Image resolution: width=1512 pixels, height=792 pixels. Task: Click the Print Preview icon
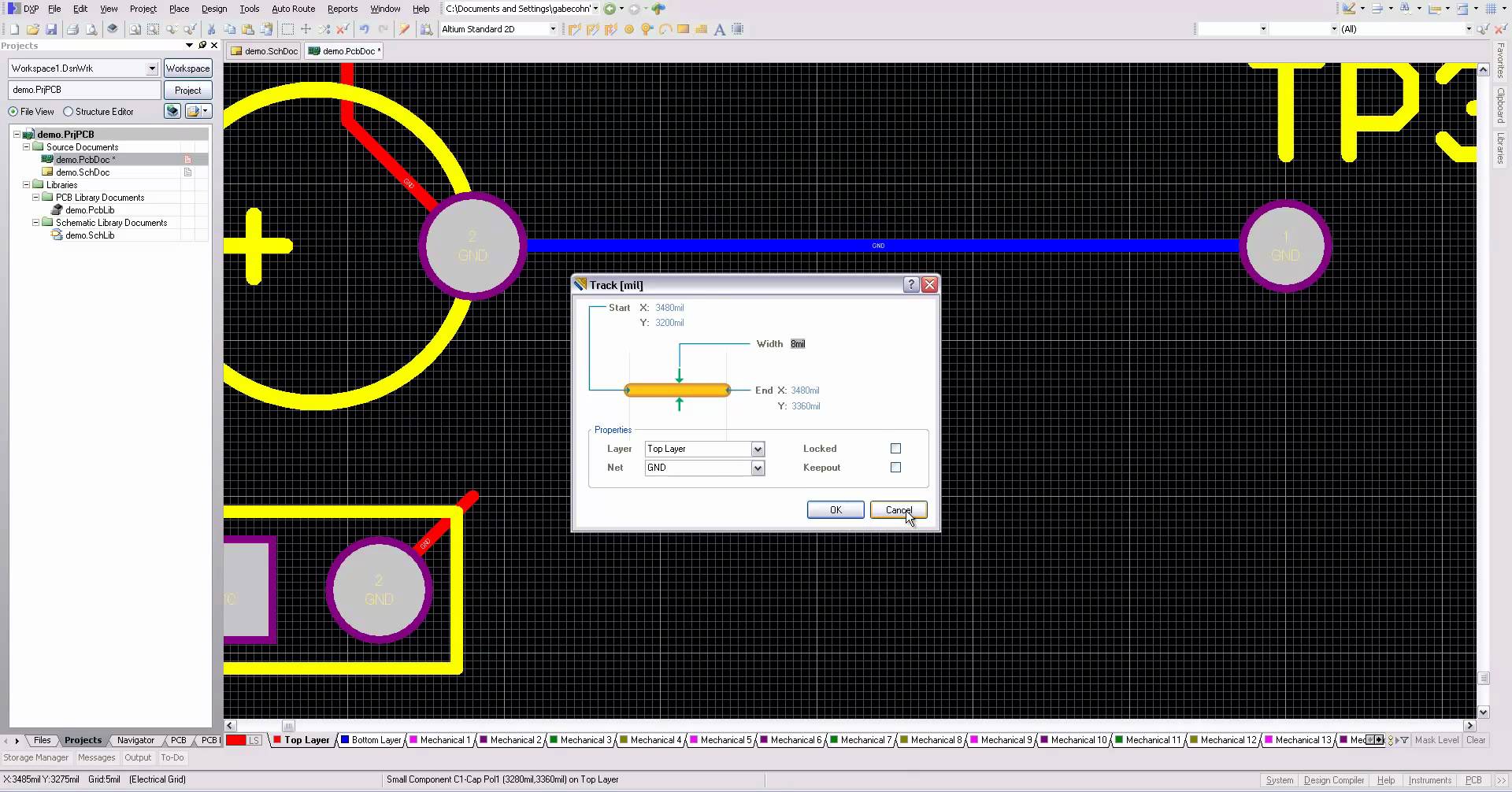pos(91,29)
